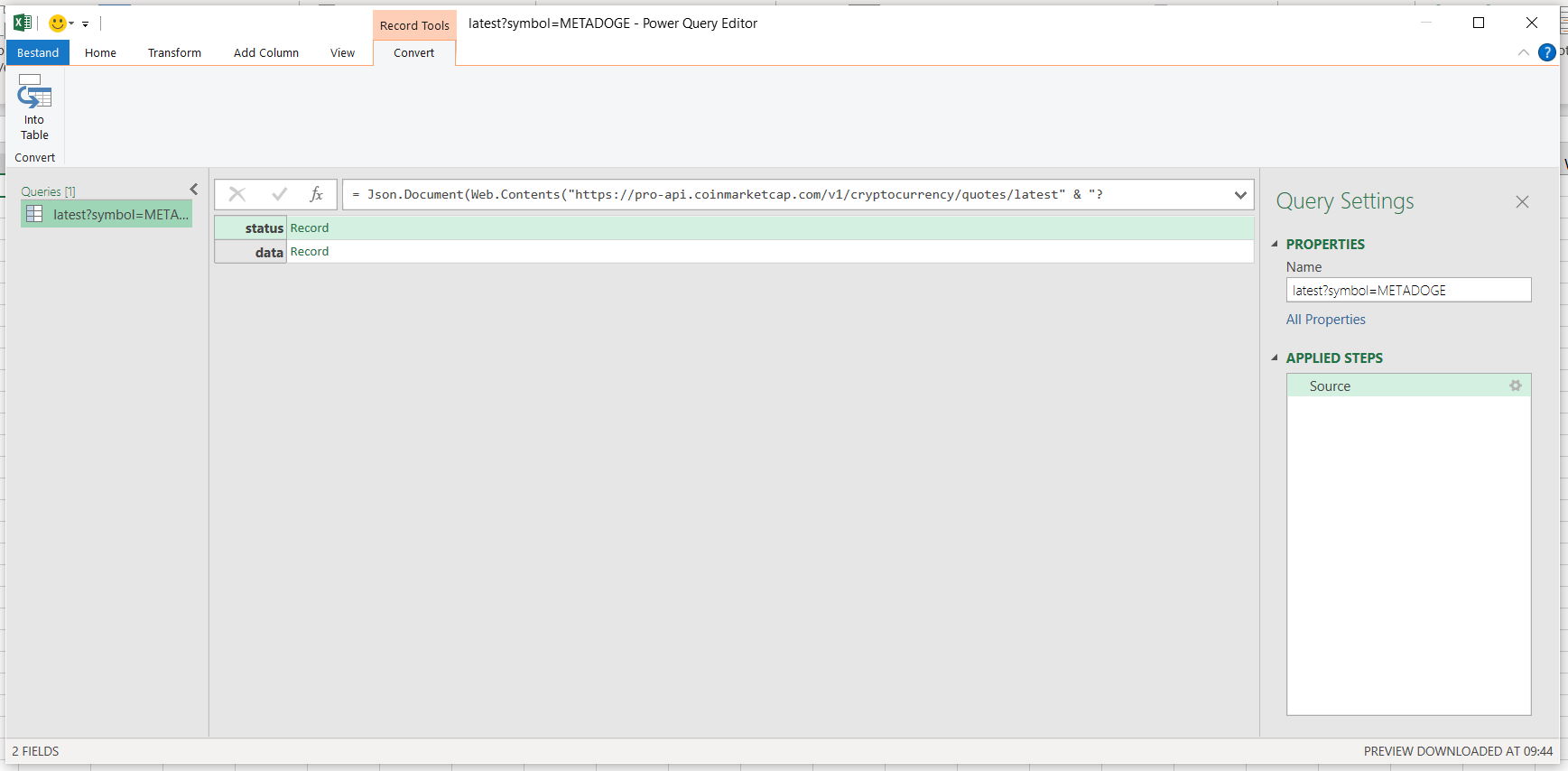Minimize the Power Query Editor window
Viewport: 1568px width, 771px height.
click(x=1426, y=23)
